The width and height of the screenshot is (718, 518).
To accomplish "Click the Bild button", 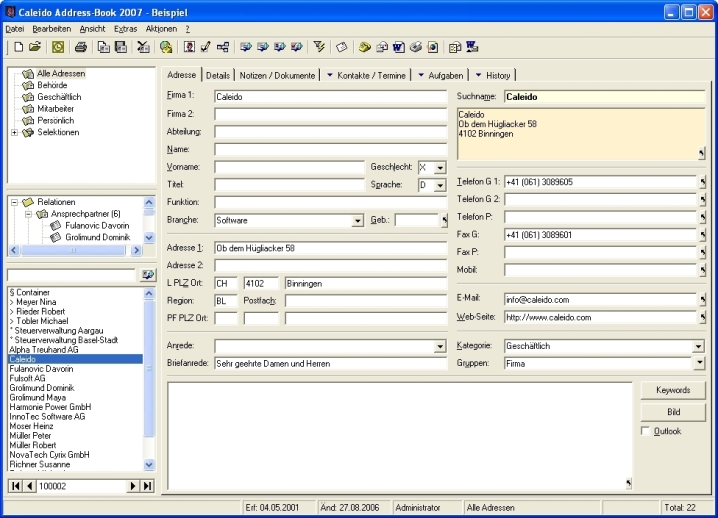I will pyautogui.click(x=672, y=412).
